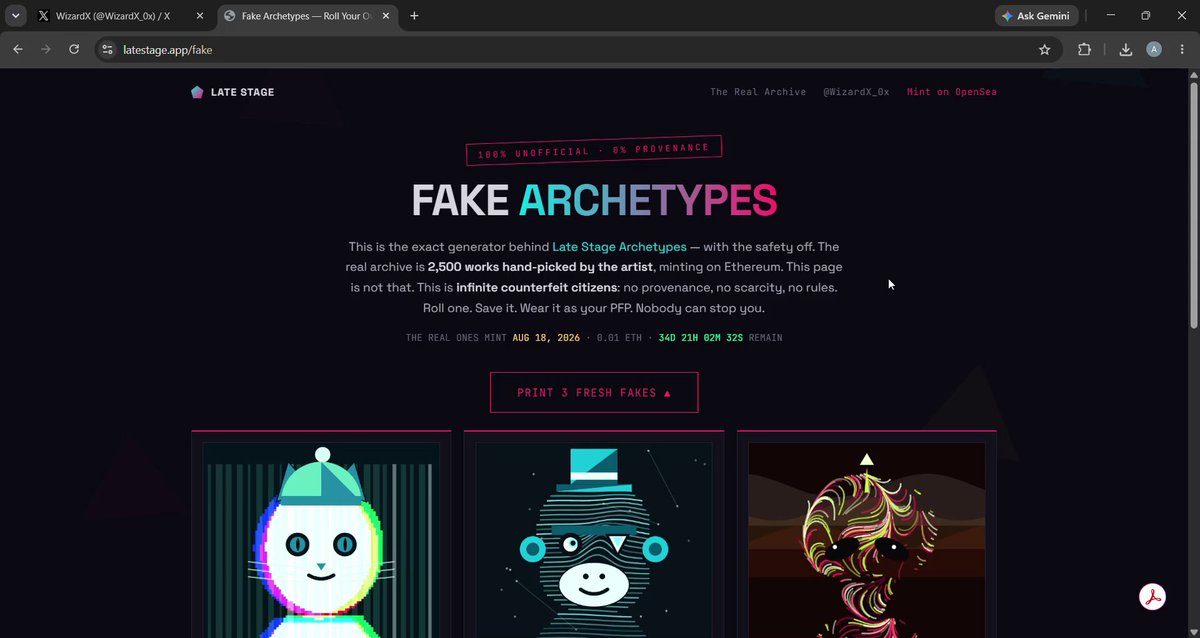The image size is (1200, 638).
Task: Click the AUG 18, 2026 mint date
Action: coord(546,338)
